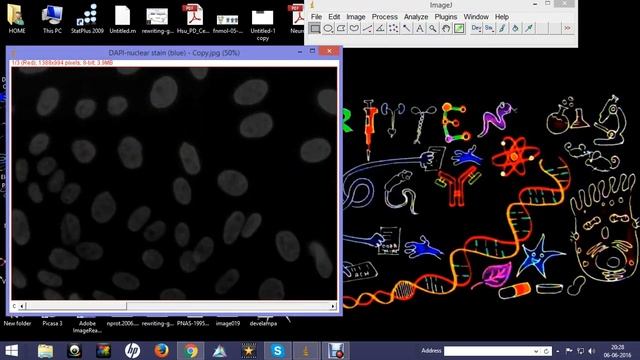Click the Windows Start button
The width and height of the screenshot is (640, 360).
(11, 351)
